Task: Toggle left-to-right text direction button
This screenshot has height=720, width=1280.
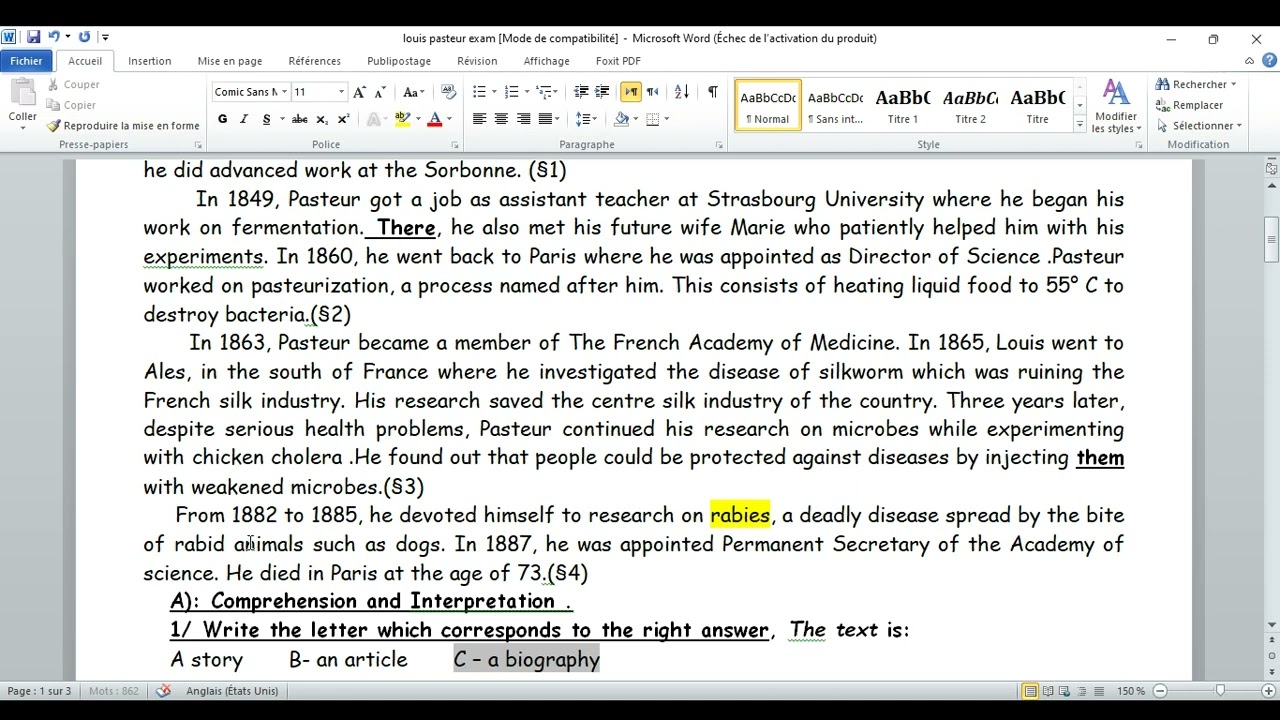Action: click(x=631, y=92)
